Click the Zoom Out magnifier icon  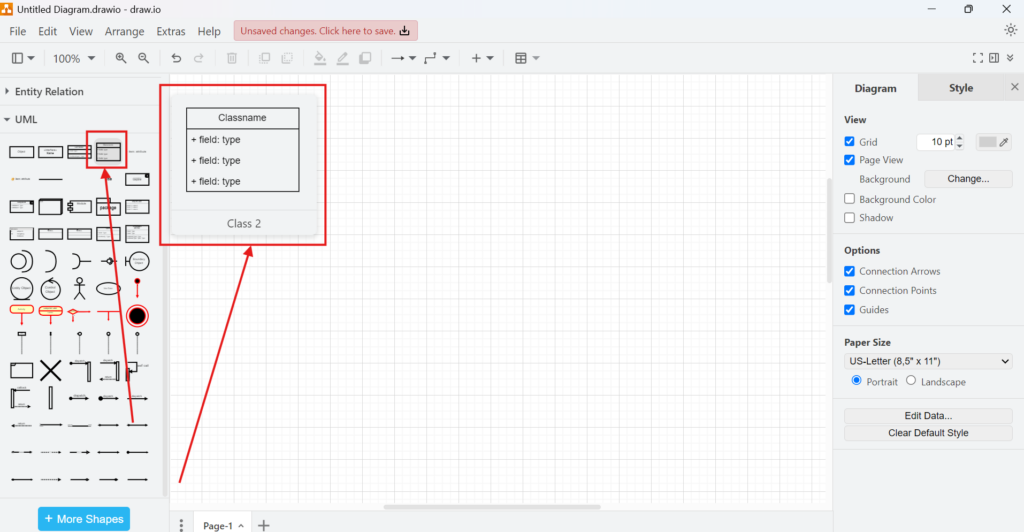coord(144,58)
